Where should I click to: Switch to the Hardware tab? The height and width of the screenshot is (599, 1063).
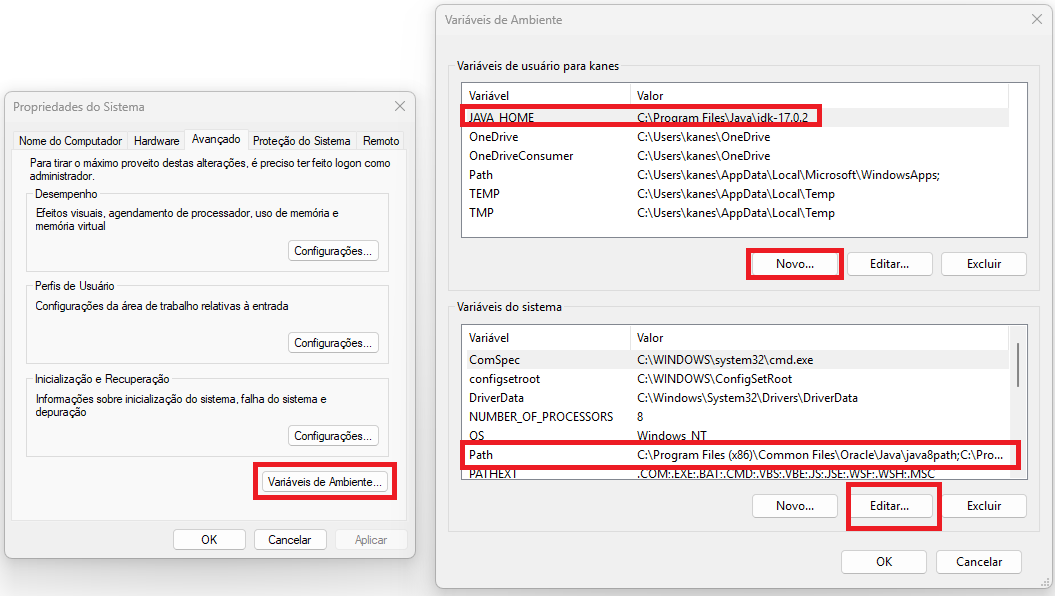(156, 141)
